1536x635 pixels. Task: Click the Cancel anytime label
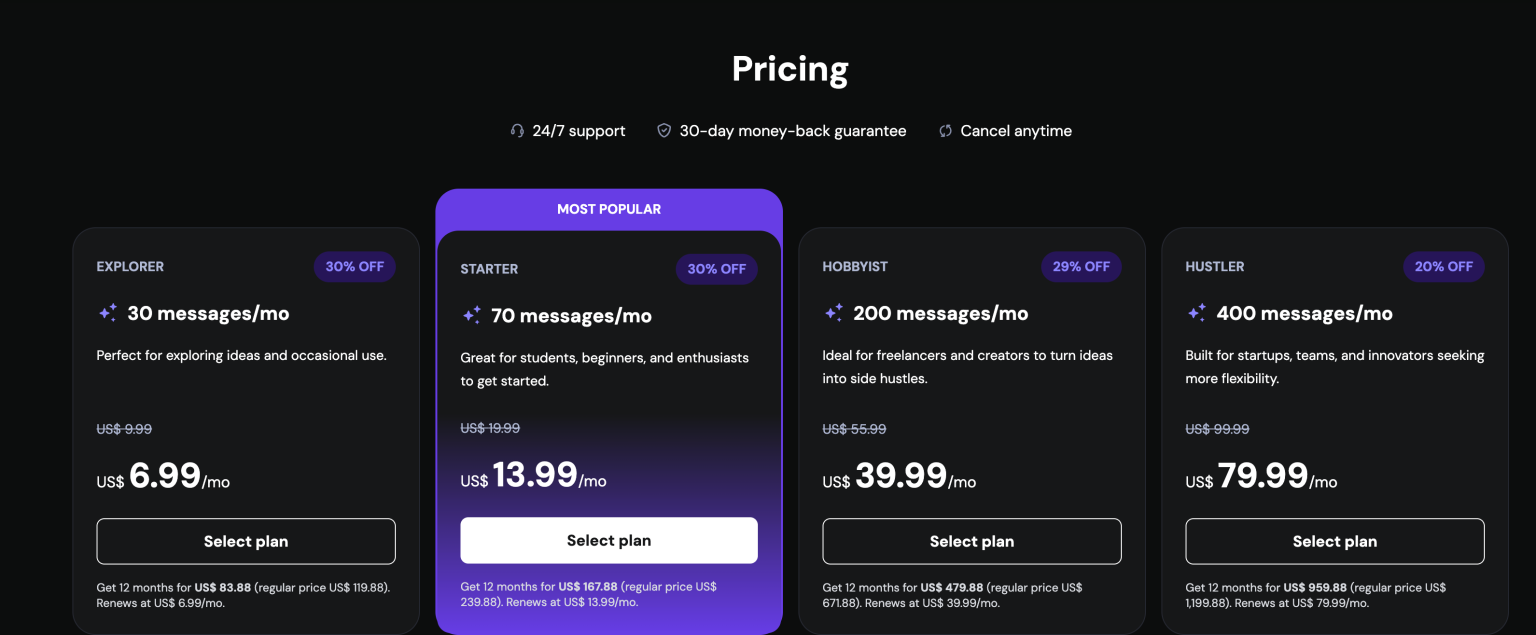(1016, 130)
